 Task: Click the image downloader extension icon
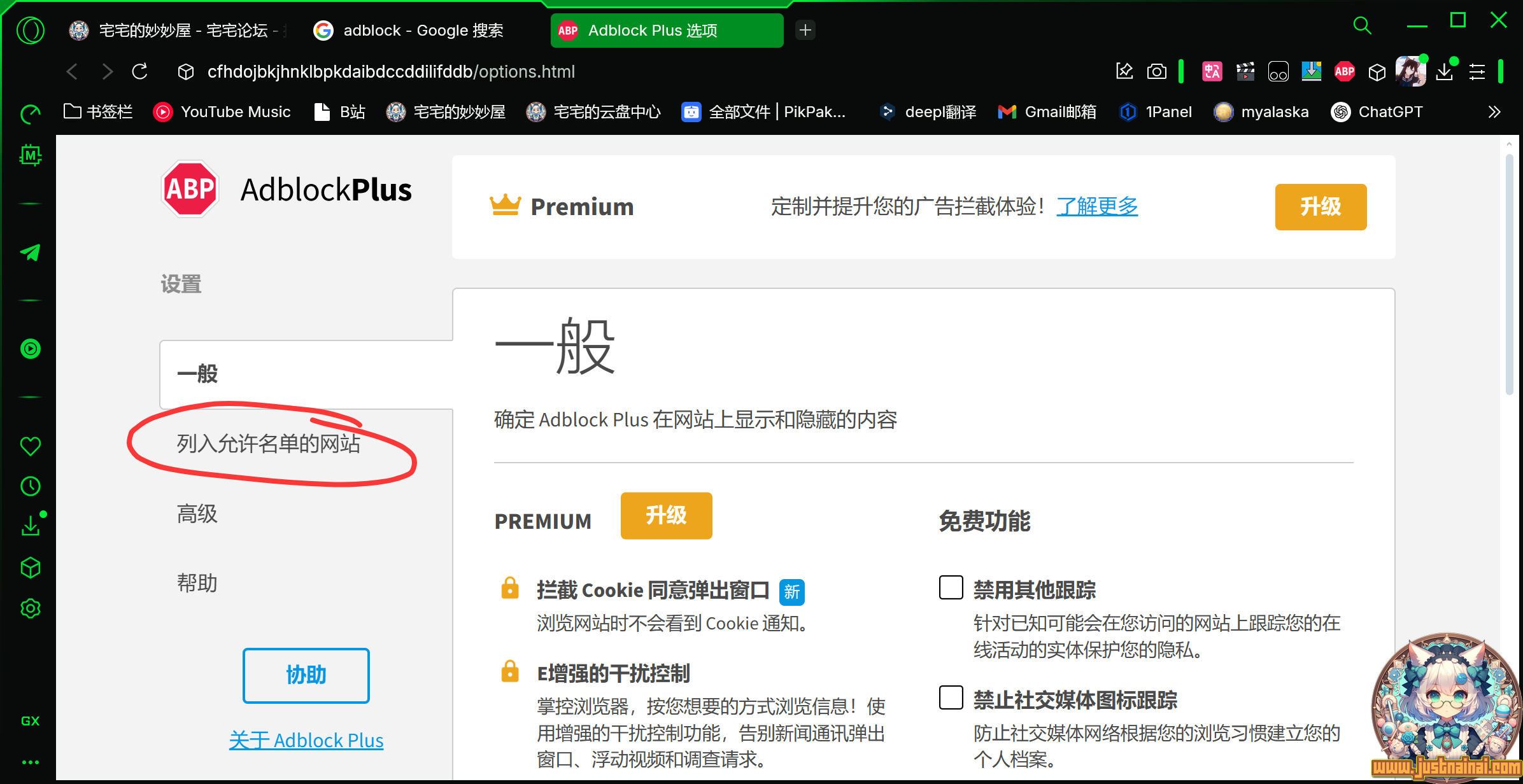(x=1312, y=71)
